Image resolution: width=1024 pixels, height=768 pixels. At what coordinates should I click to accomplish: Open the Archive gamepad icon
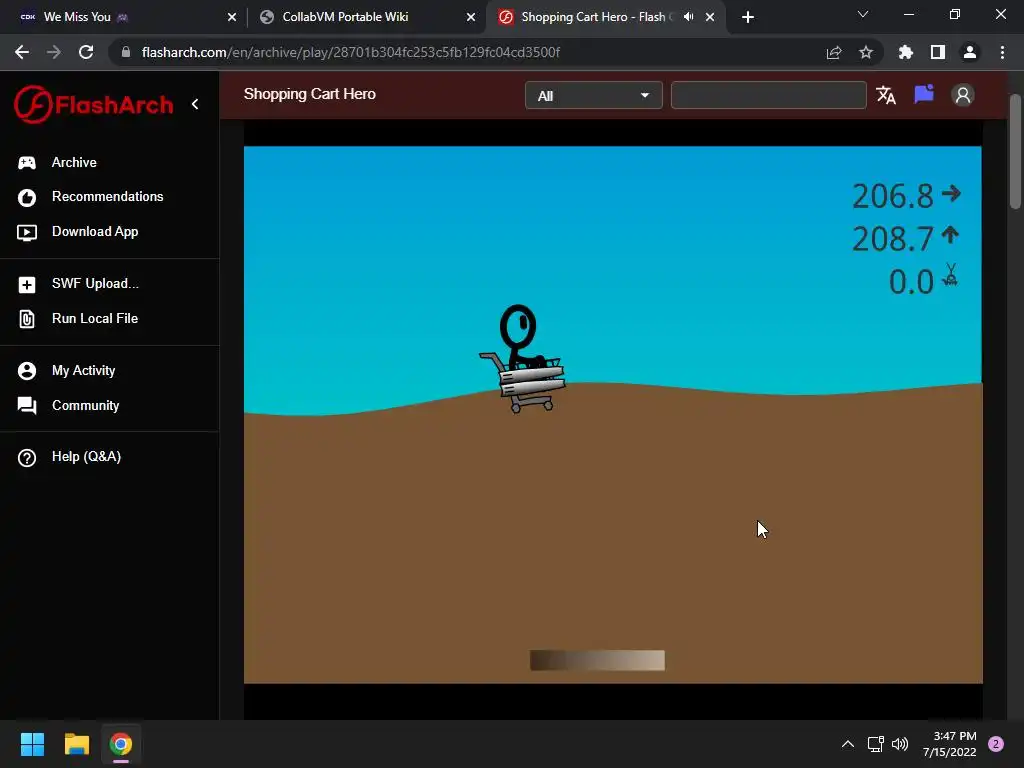point(27,163)
